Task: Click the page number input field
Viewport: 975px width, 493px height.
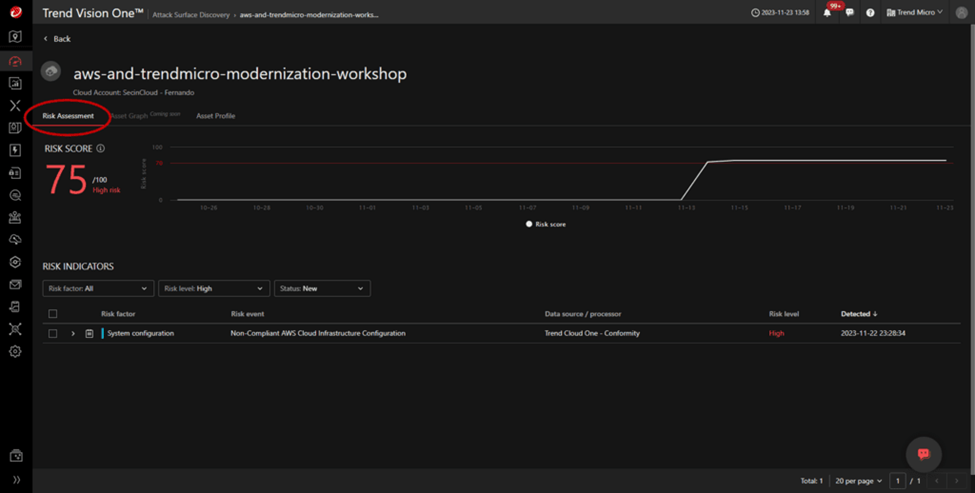Action: 897,481
